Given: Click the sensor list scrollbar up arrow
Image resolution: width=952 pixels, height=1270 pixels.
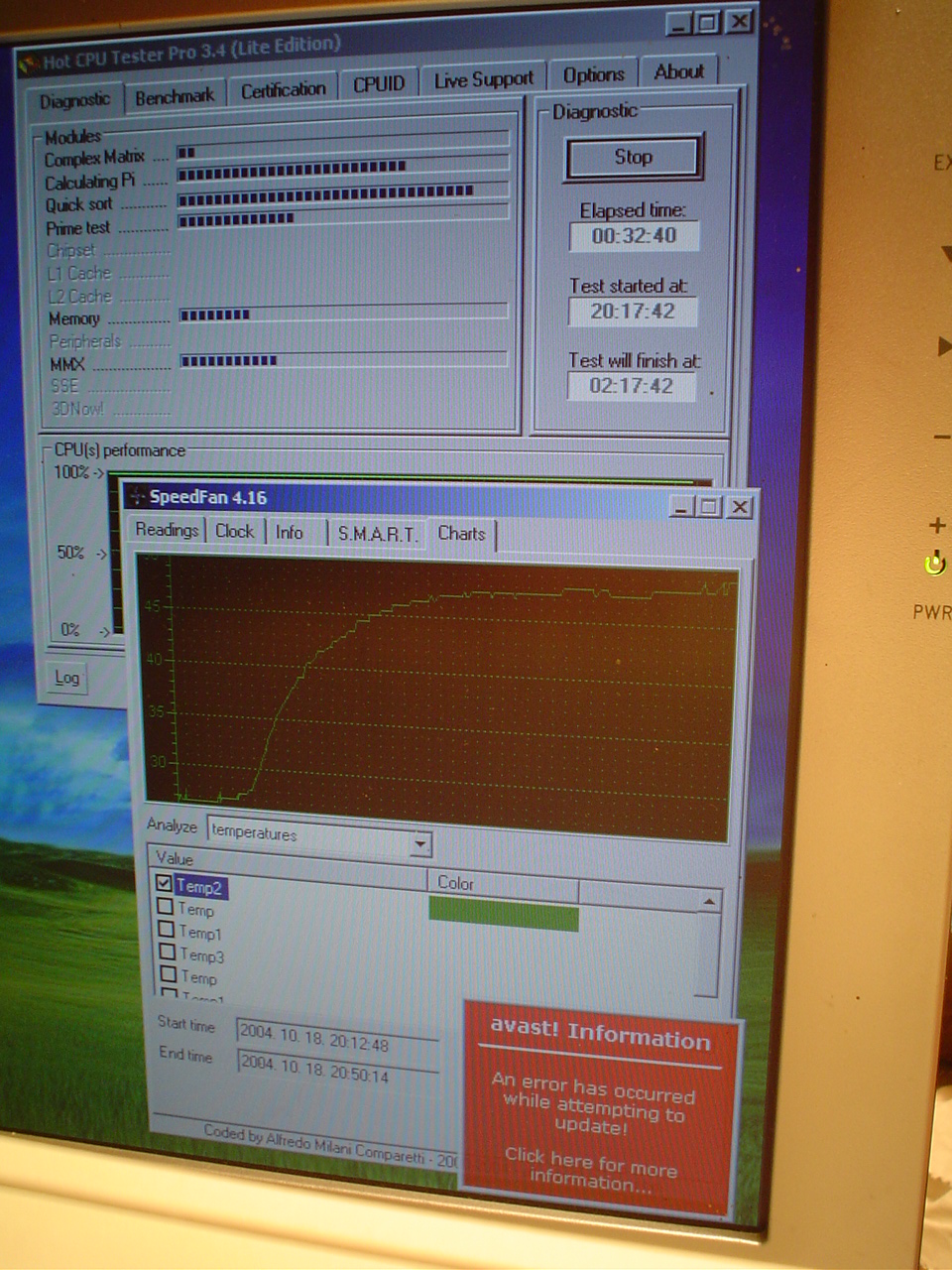Looking at the screenshot, I should 709,902.
